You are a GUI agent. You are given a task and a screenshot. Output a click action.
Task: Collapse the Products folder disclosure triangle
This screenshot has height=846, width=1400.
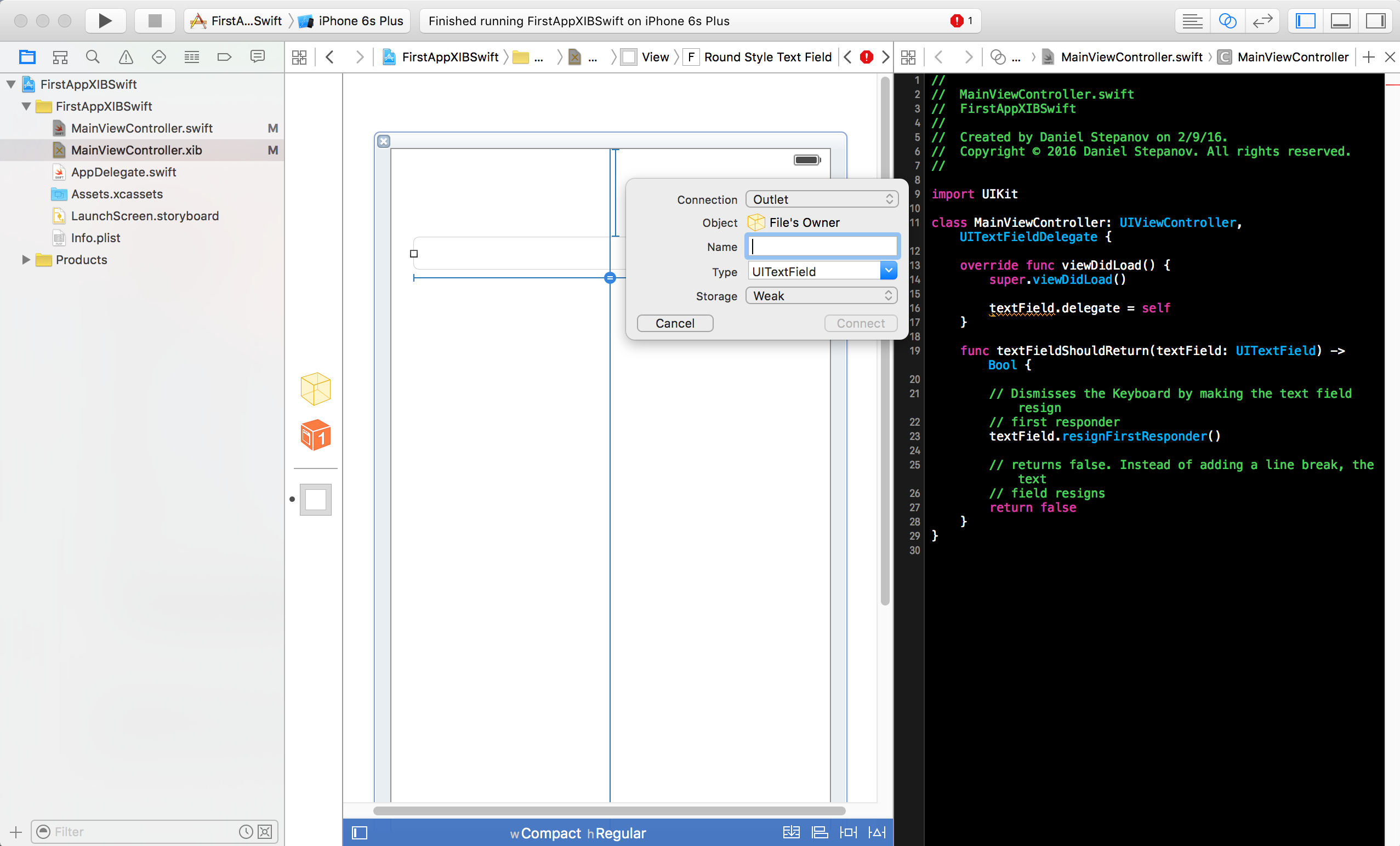tap(26, 260)
